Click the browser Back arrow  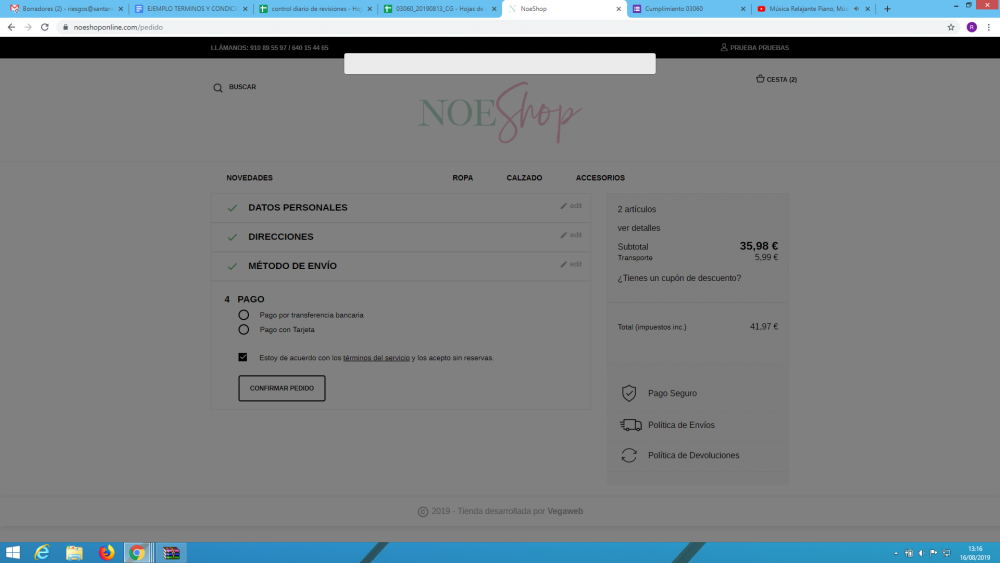(x=11, y=27)
